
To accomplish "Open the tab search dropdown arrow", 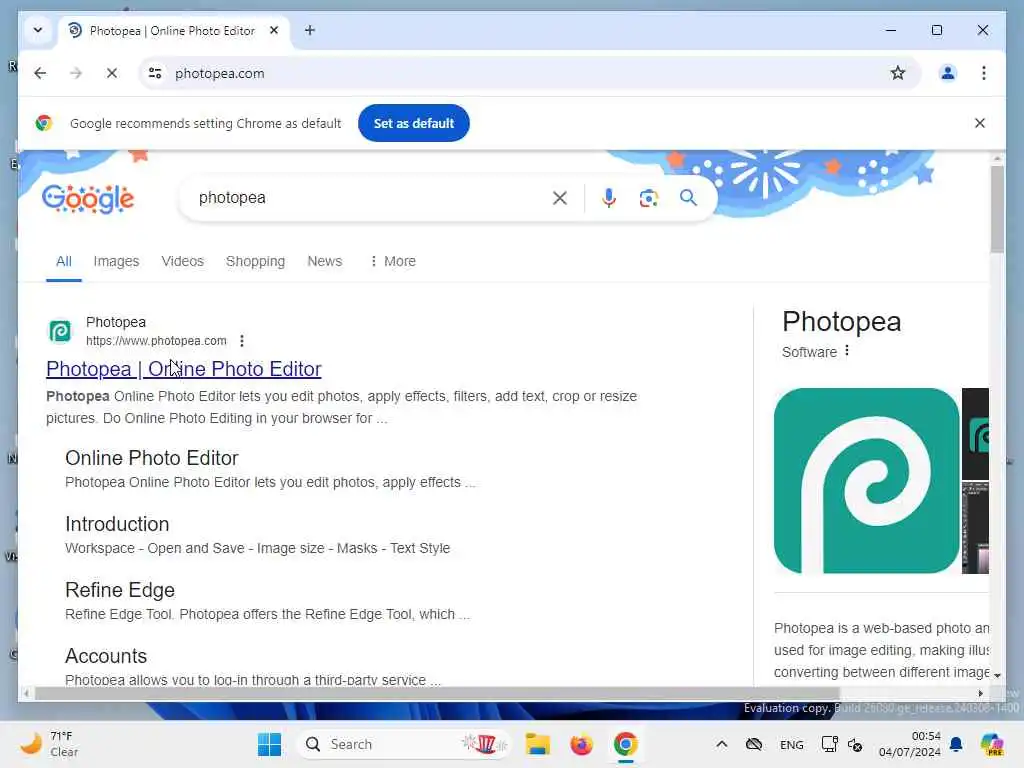I will coord(38,30).
